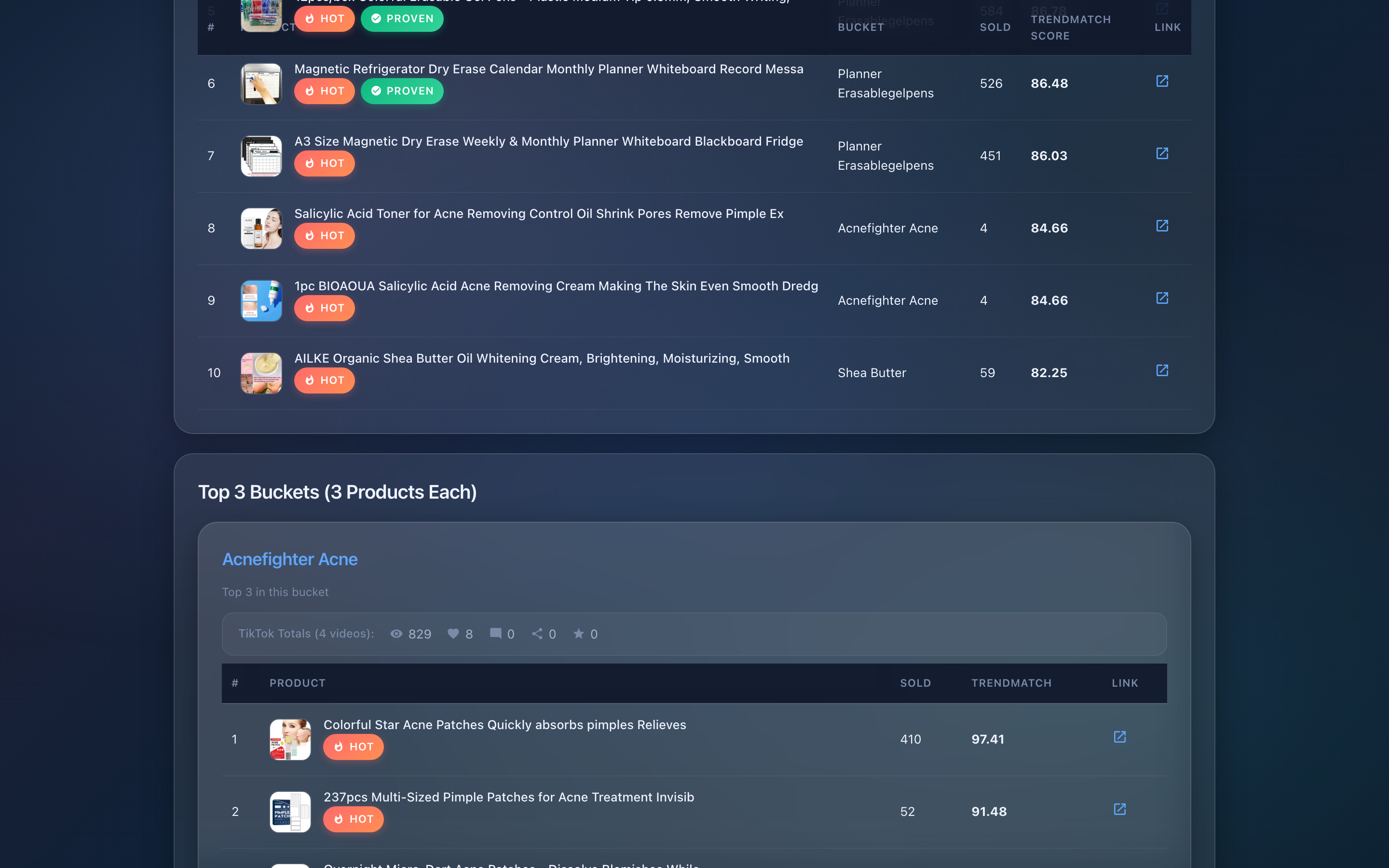Click the Colorful Star Acne Patches thumbnail
Screen dimensions: 1389x868
point(290,739)
